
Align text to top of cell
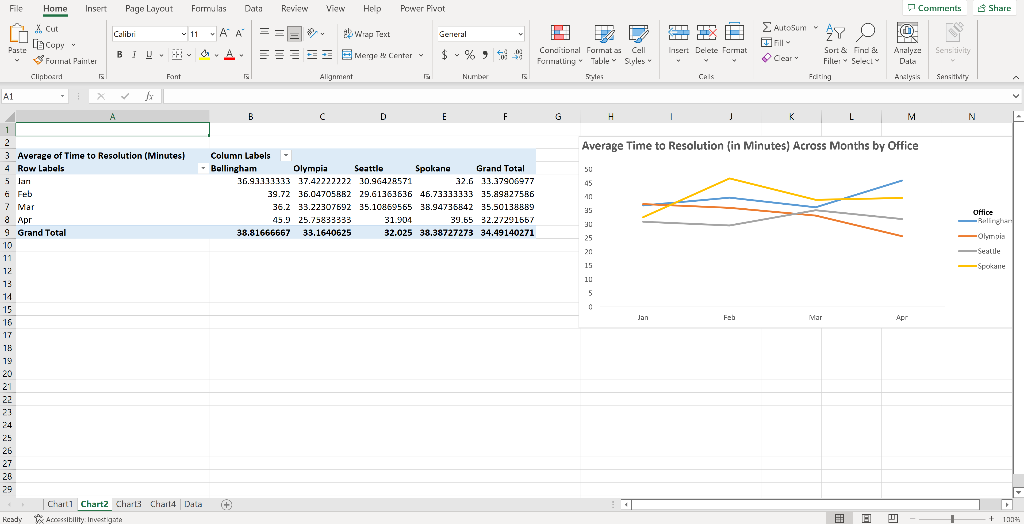(x=264, y=33)
